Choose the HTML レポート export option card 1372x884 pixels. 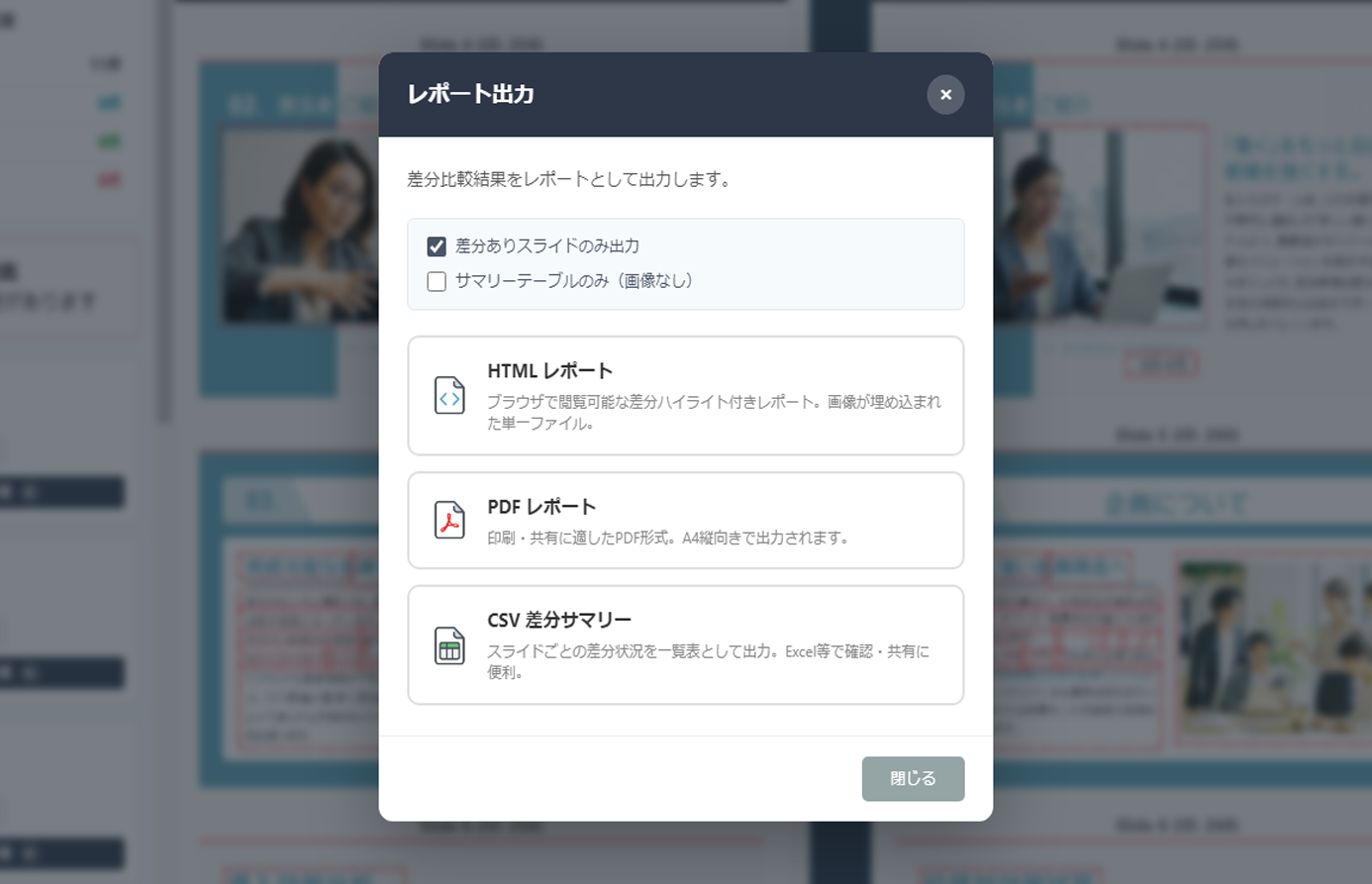(685, 393)
